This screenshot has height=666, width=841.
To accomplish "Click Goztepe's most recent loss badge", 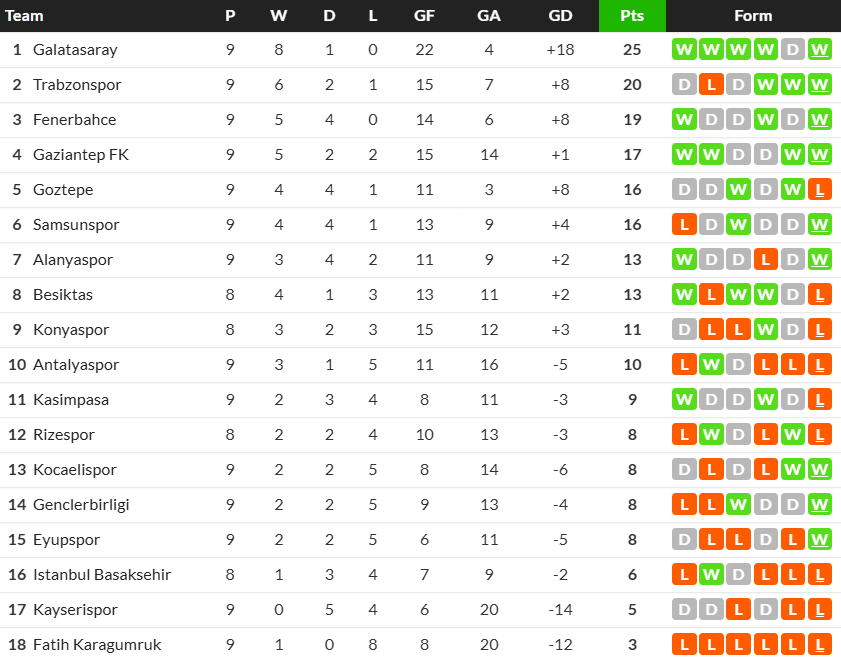I will point(819,190).
